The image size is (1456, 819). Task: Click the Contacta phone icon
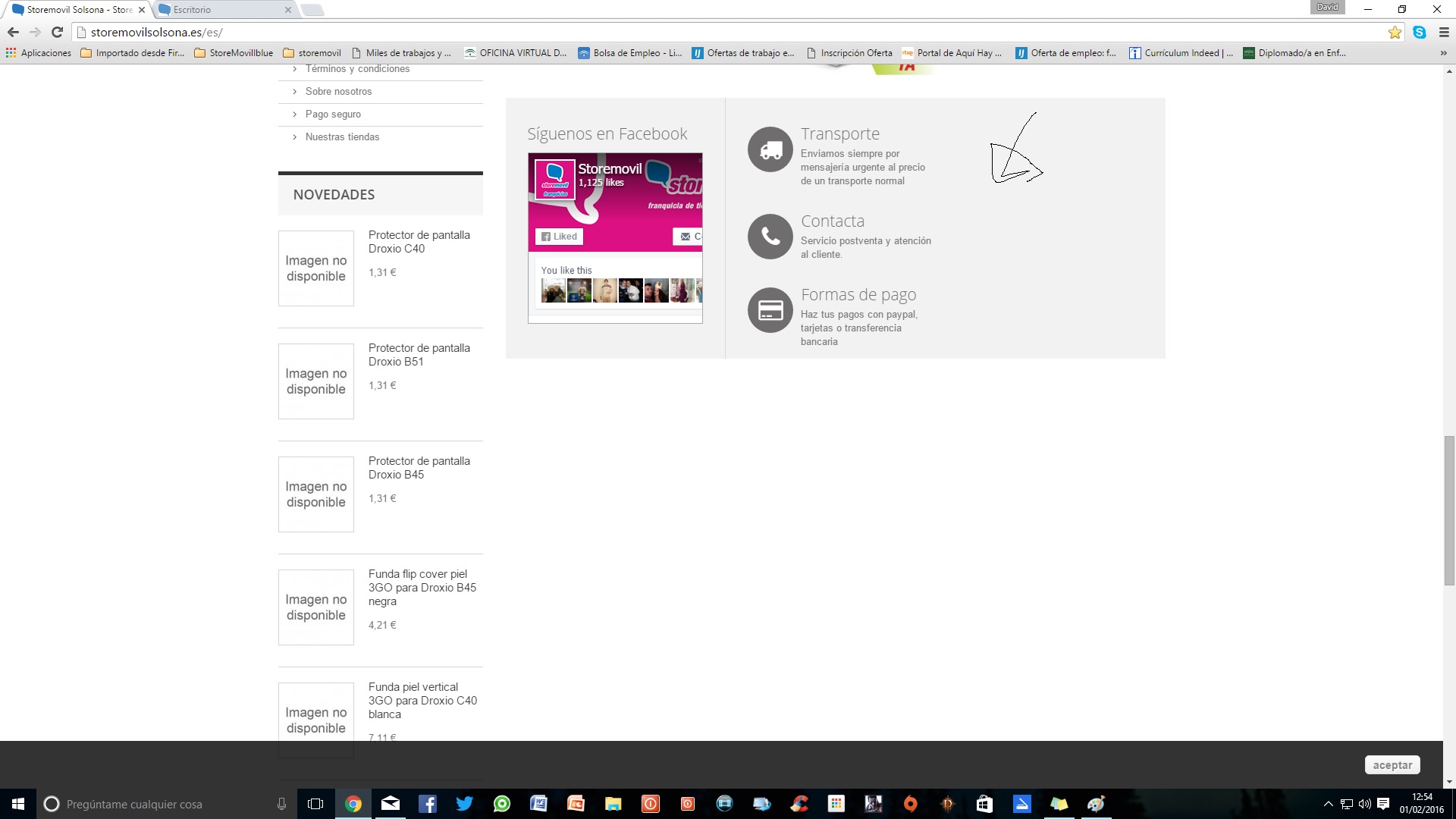pyautogui.click(x=770, y=237)
